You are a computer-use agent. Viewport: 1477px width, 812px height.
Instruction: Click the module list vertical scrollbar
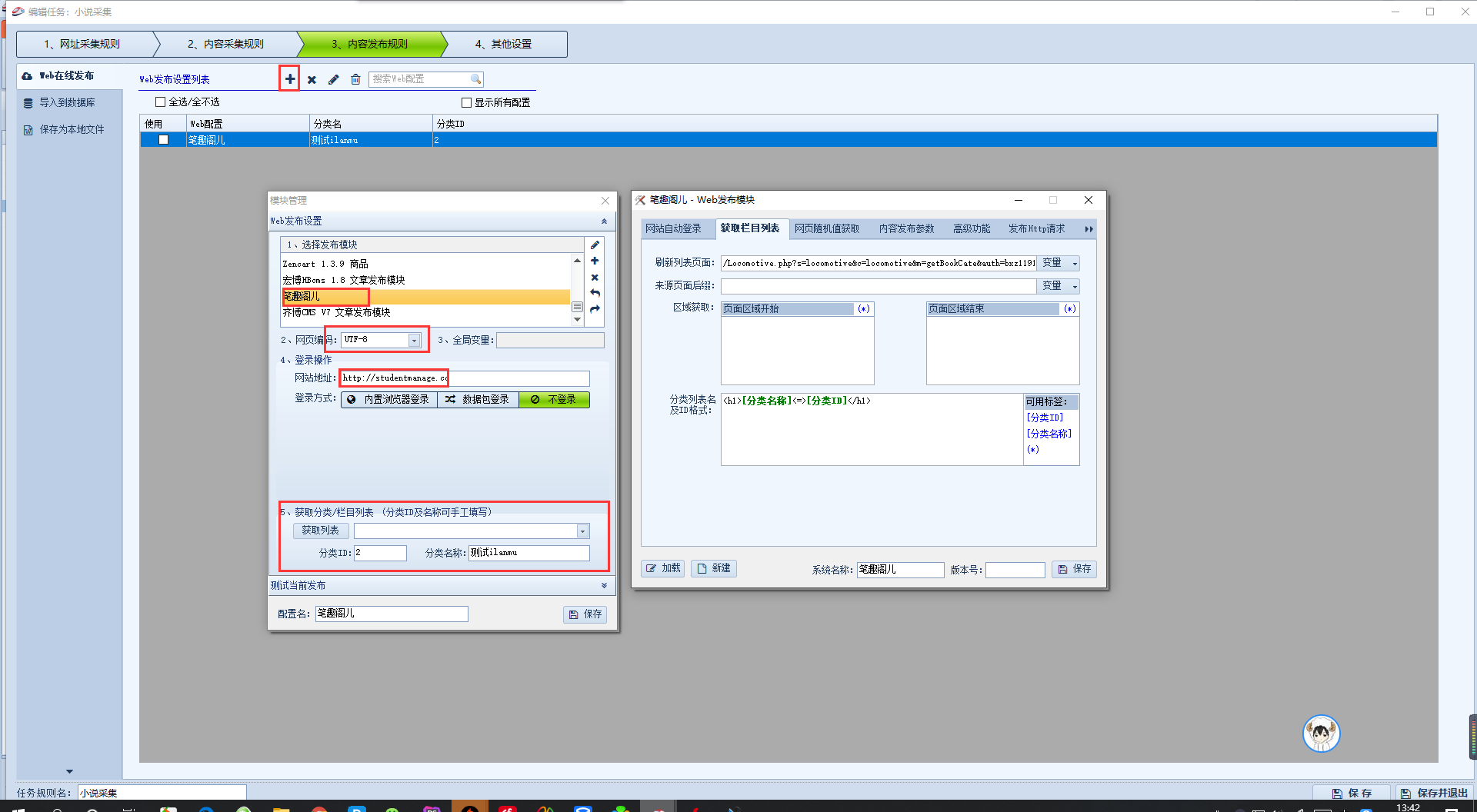tap(577, 290)
